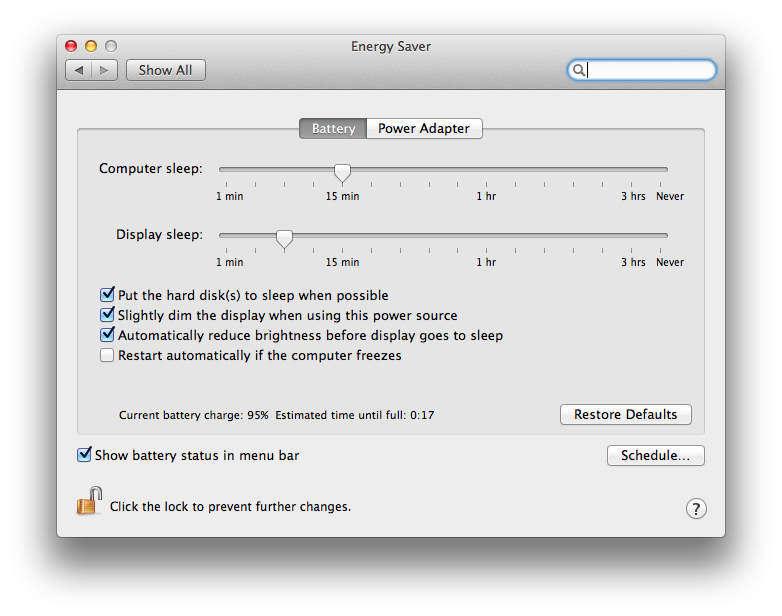Click the red close window button
Image resolution: width=782 pixels, height=616 pixels.
[71, 46]
